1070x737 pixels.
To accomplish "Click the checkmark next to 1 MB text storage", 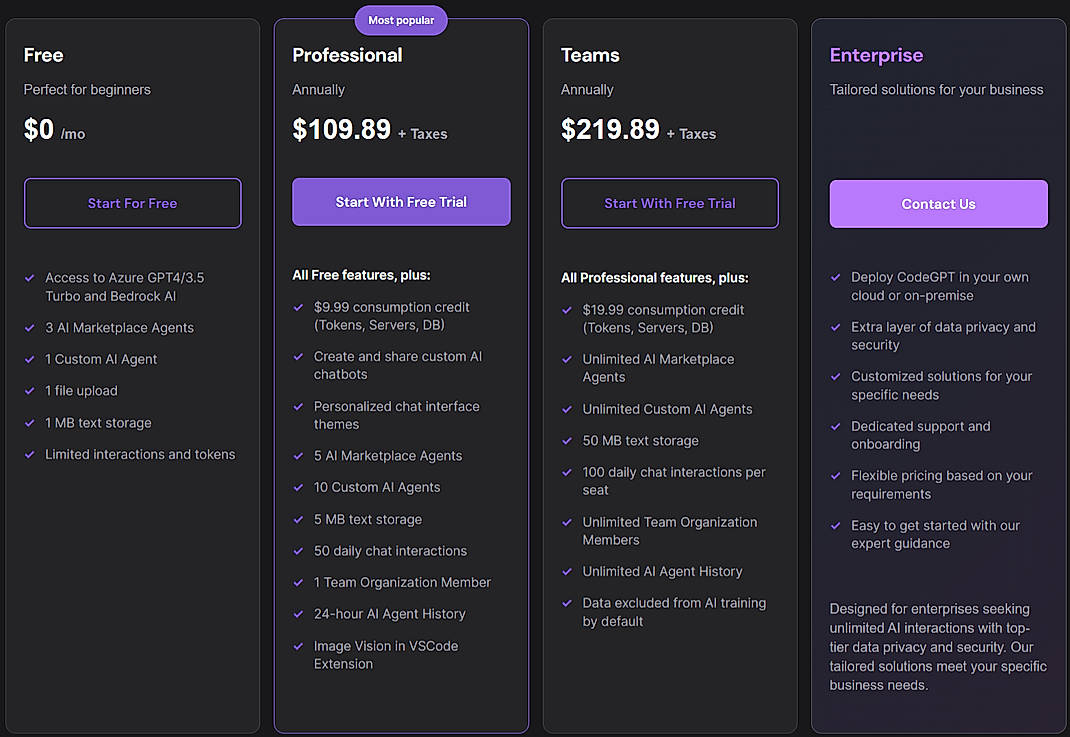I will pos(29,423).
